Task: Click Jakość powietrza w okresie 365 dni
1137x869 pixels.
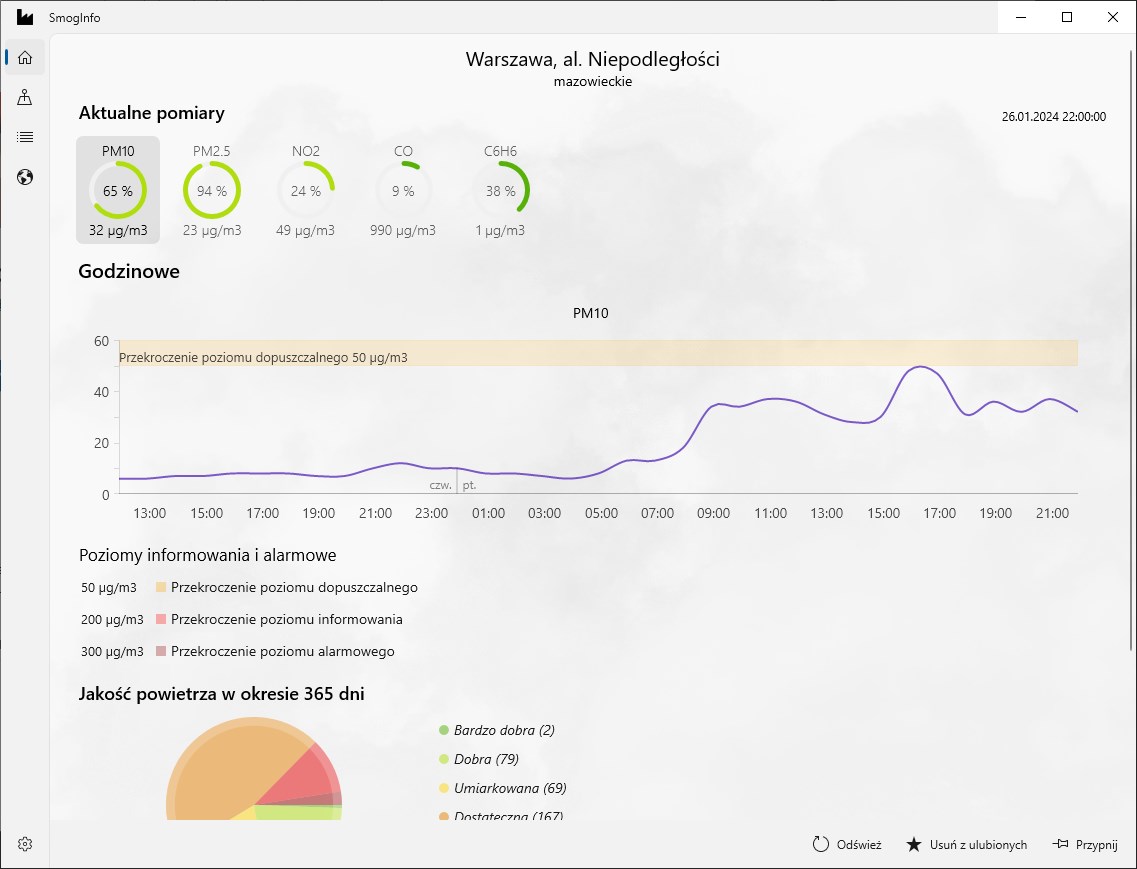Action: pyautogui.click(x=221, y=694)
